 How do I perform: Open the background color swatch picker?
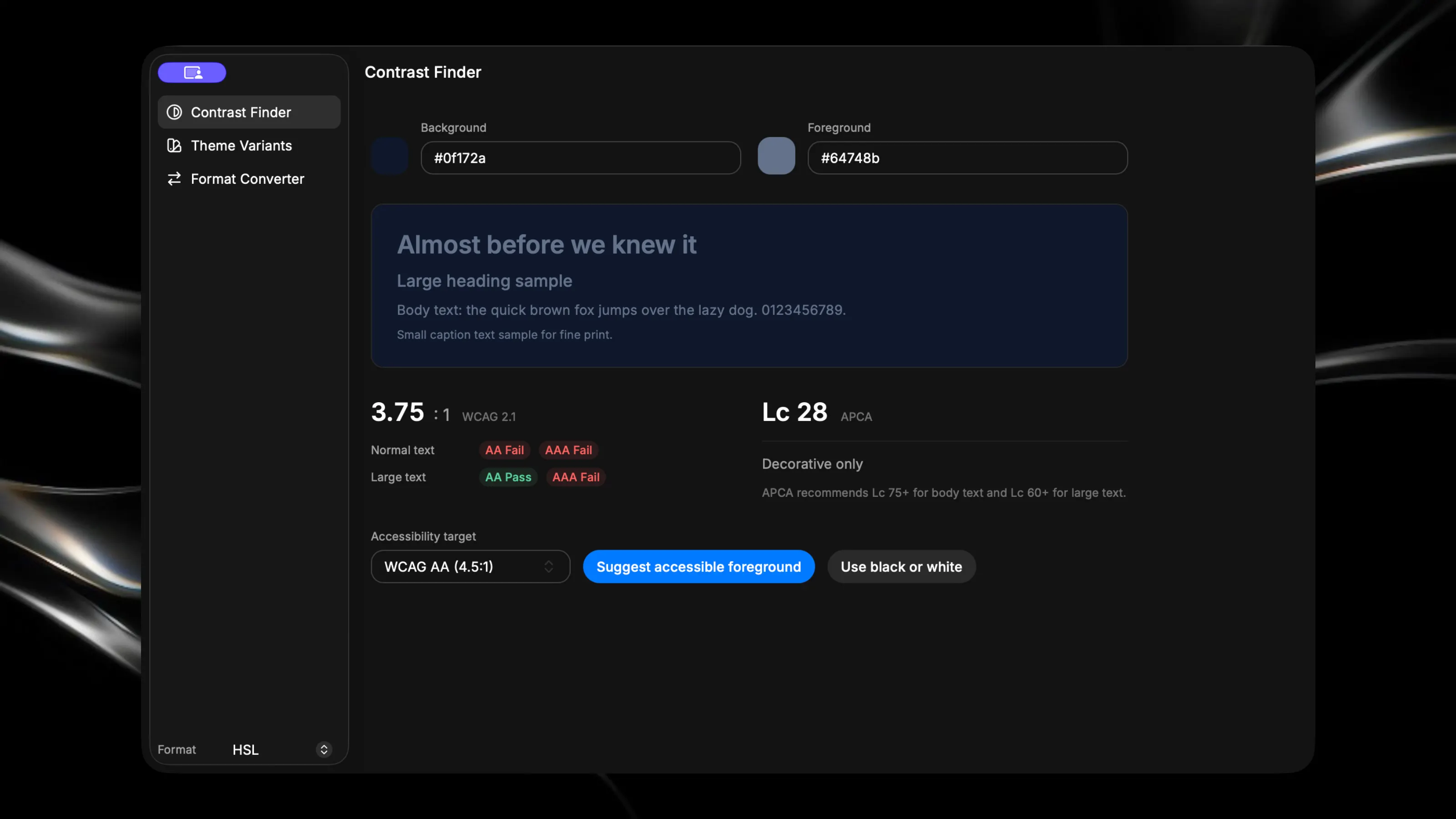[389, 156]
